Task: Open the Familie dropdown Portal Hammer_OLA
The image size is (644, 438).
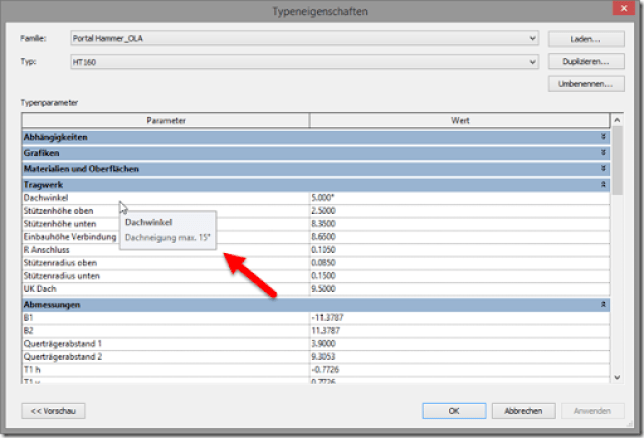Action: tap(304, 38)
